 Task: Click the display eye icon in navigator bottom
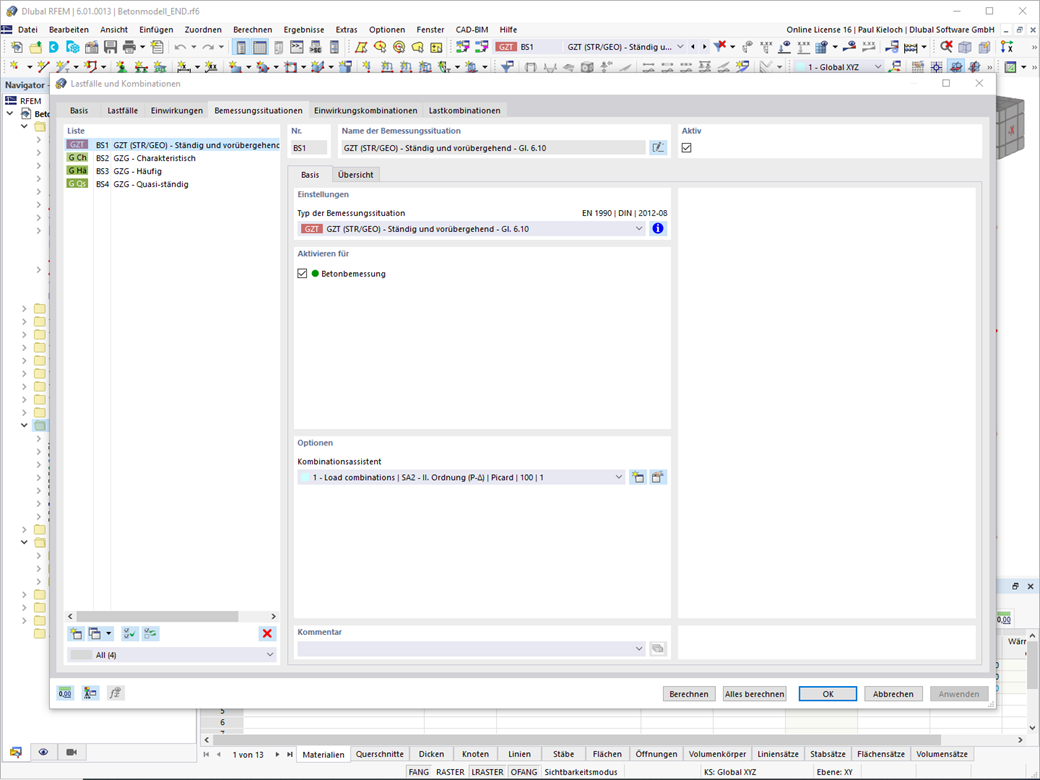[43, 752]
